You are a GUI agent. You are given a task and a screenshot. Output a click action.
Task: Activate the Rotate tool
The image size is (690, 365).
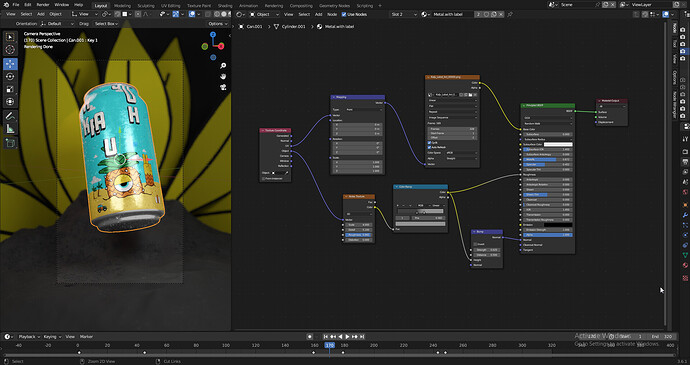11,77
